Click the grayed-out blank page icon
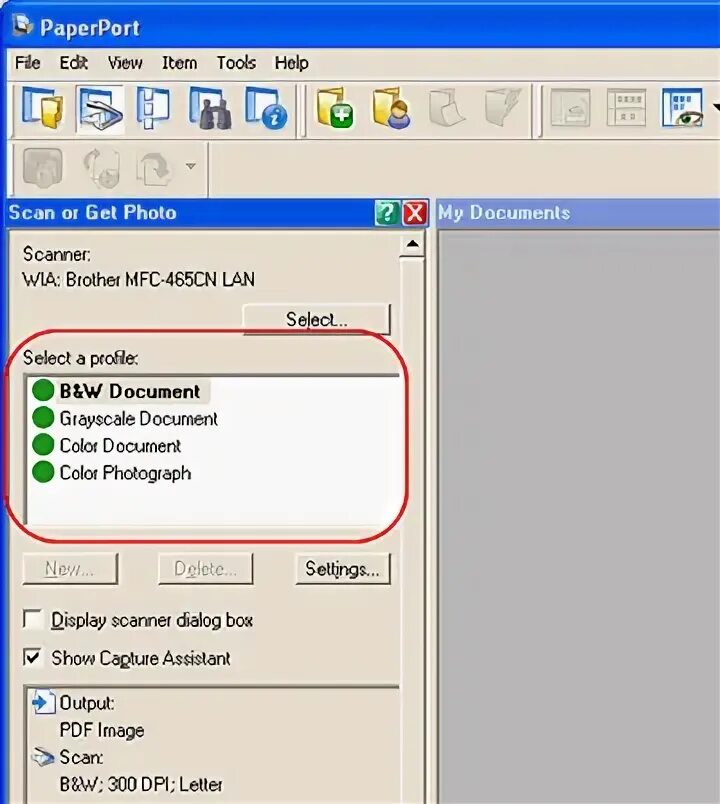This screenshot has height=804, width=720. pyautogui.click(x=447, y=109)
